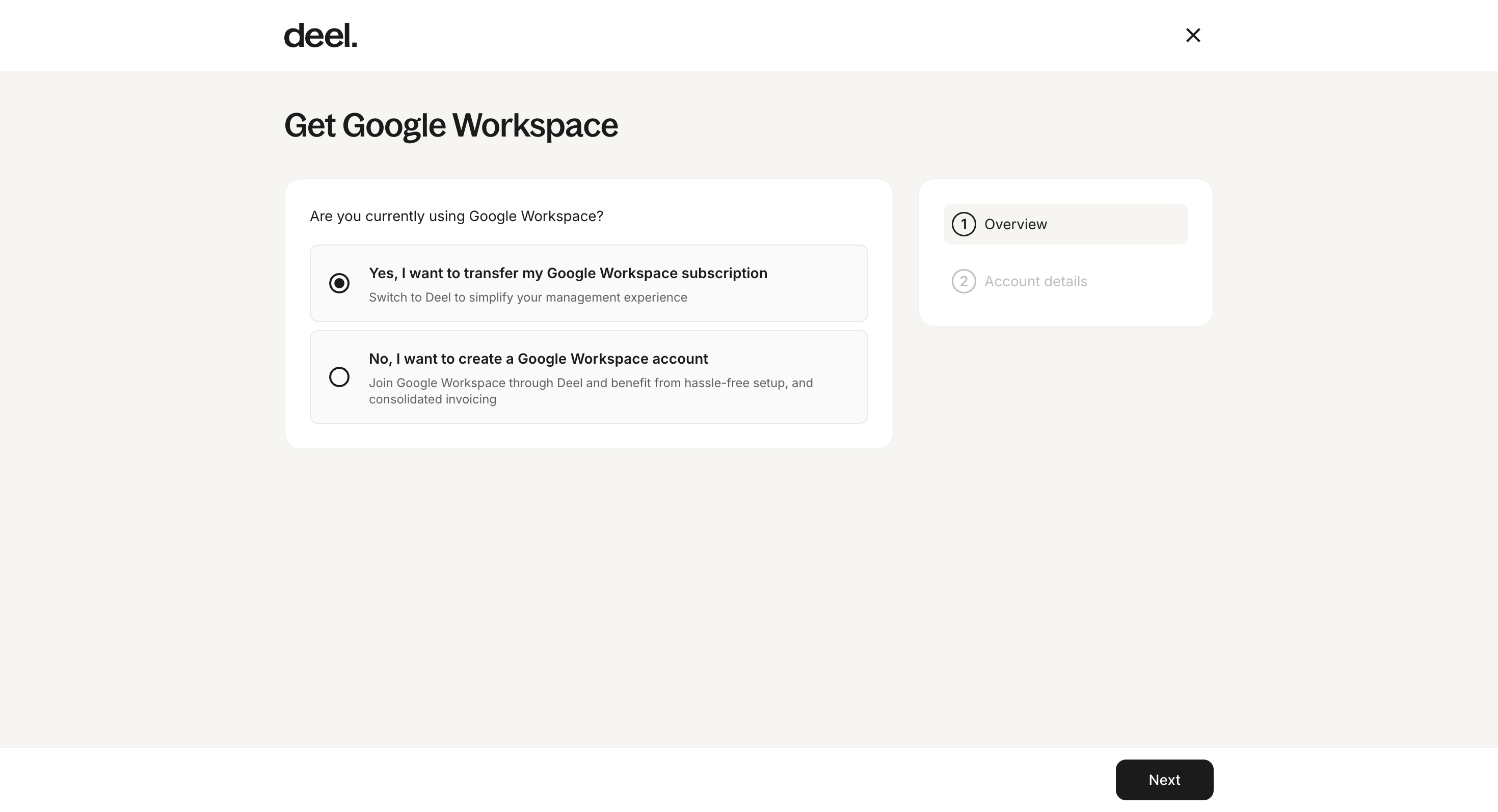1498x812 pixels.
Task: Click the Next button
Action: [1164, 779]
